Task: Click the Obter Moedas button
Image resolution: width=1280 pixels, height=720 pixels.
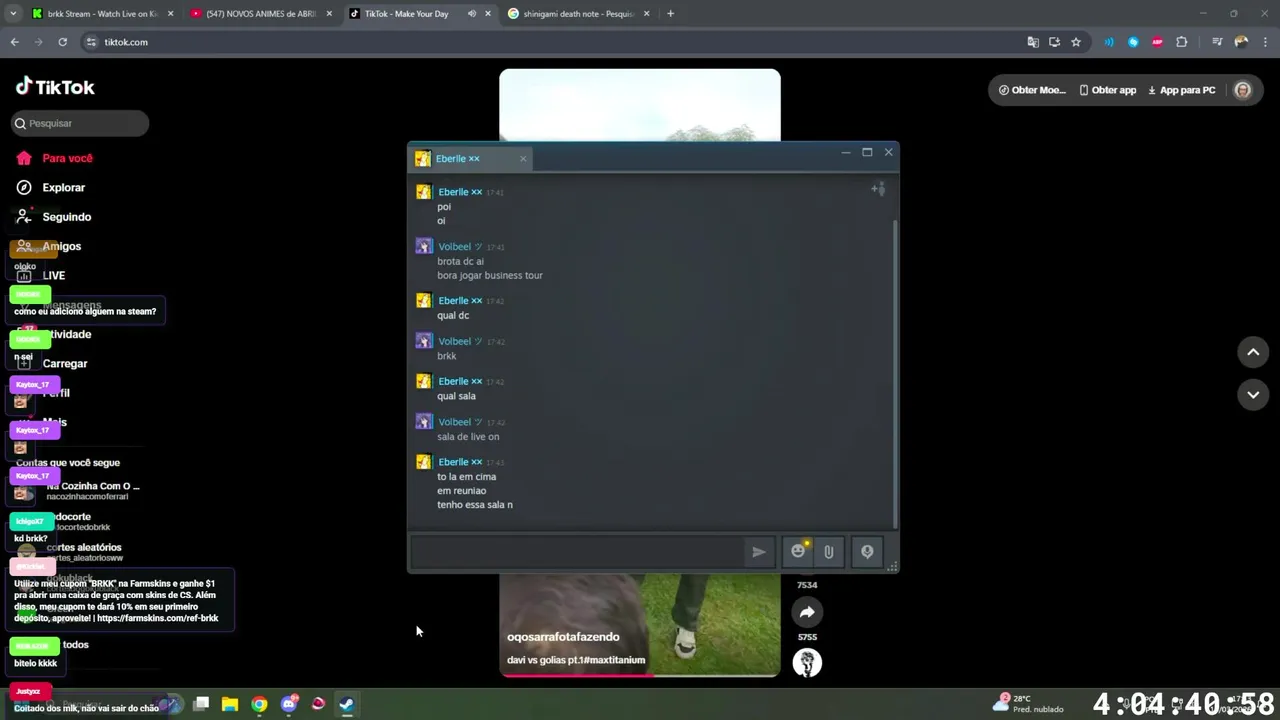Action: [x=1031, y=90]
